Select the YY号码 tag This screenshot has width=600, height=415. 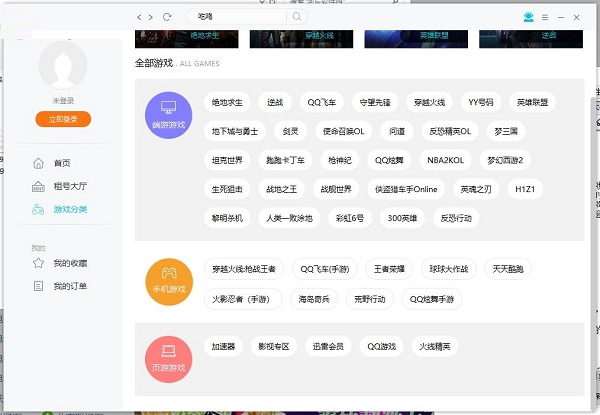tap(481, 102)
